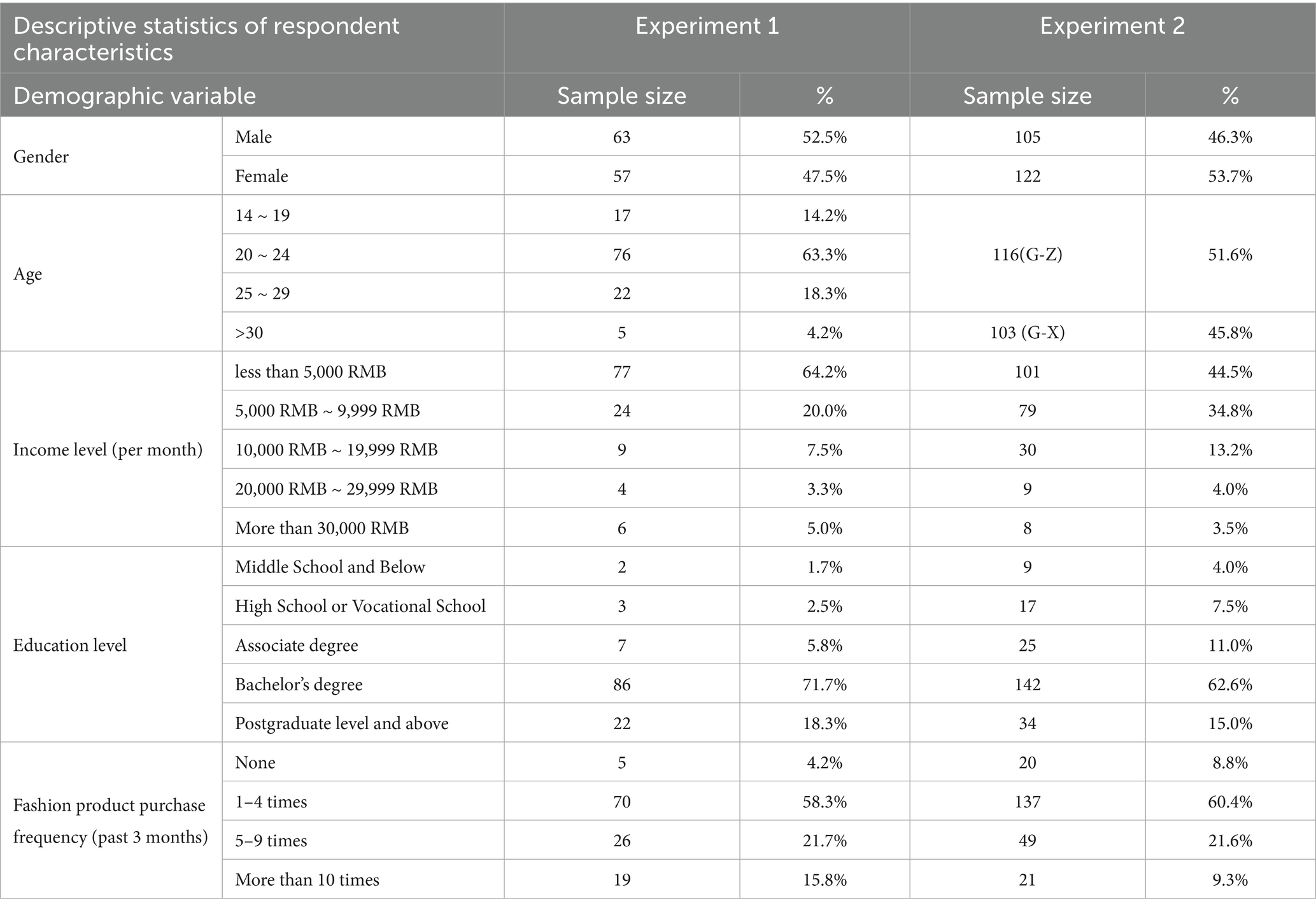Click the More than 10 times label
1316x910 pixels.
pyautogui.click(x=308, y=880)
